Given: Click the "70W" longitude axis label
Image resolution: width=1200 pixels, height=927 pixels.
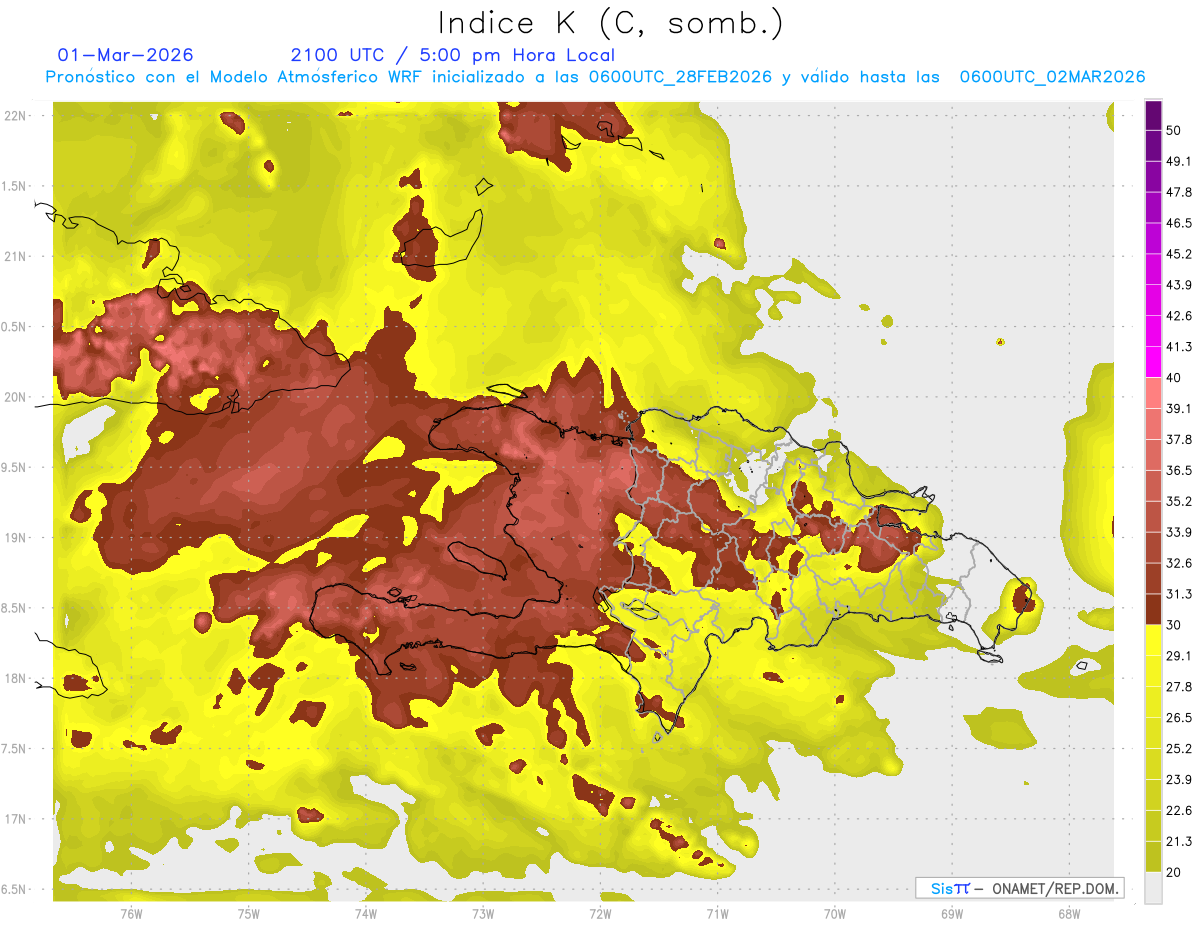Looking at the screenshot, I should tap(835, 913).
